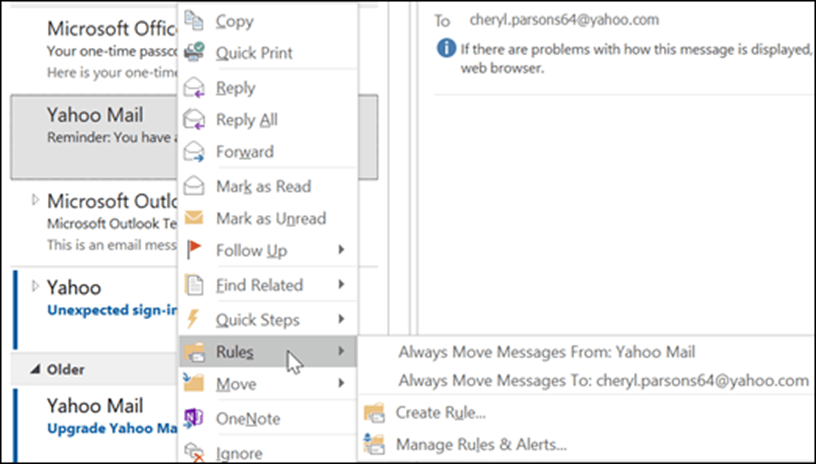Expand the Find Related submenu arrow
This screenshot has height=464, width=816.
[341, 284]
